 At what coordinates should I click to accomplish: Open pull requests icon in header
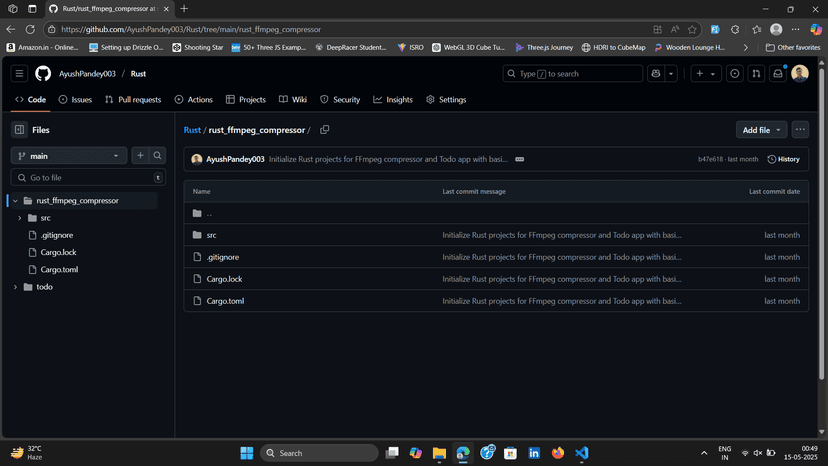pyautogui.click(x=756, y=73)
